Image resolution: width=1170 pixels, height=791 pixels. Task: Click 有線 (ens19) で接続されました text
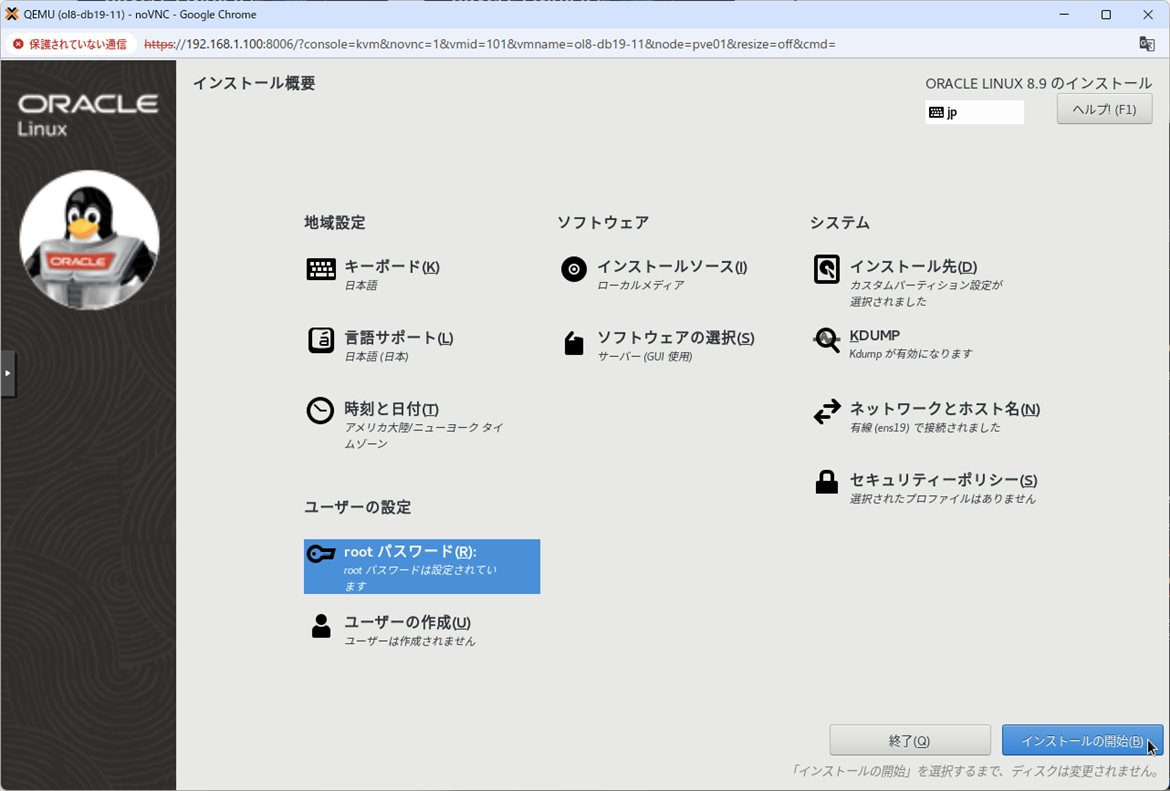coord(925,428)
